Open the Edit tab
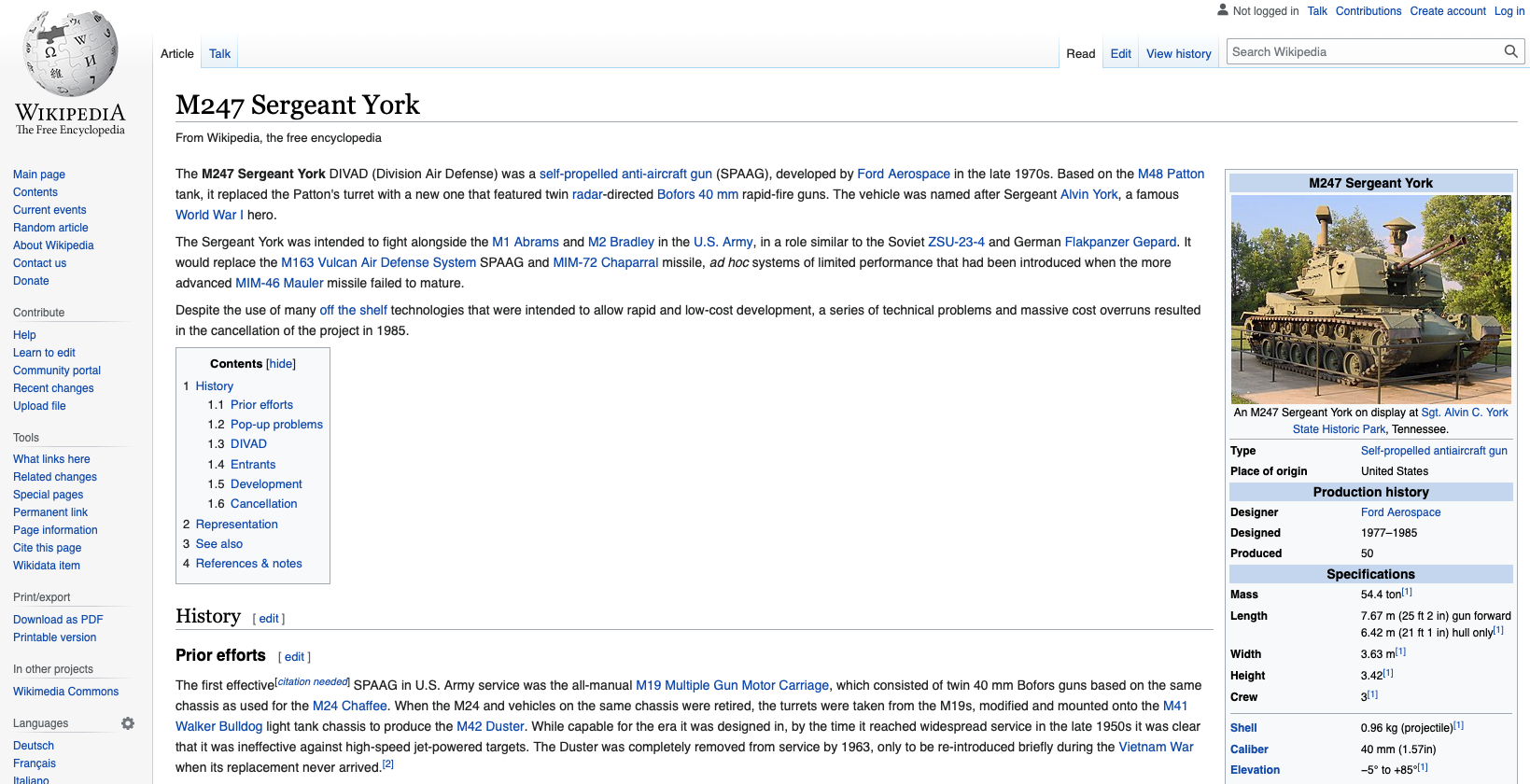 (1120, 54)
